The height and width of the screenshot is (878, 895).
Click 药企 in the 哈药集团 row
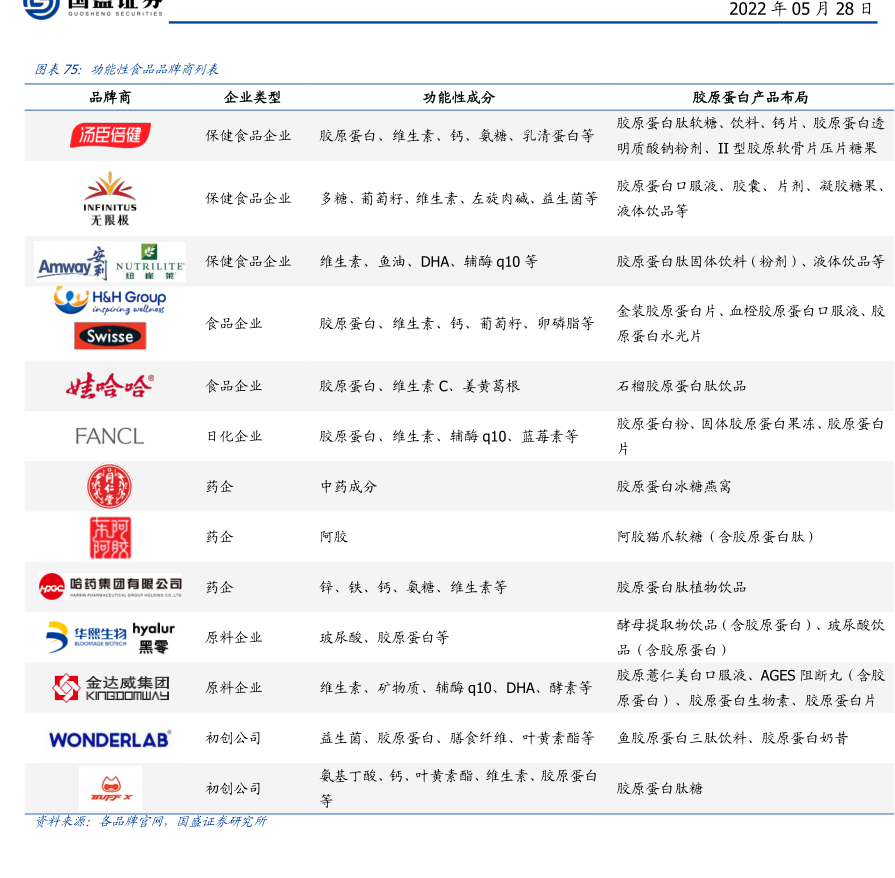[220, 587]
